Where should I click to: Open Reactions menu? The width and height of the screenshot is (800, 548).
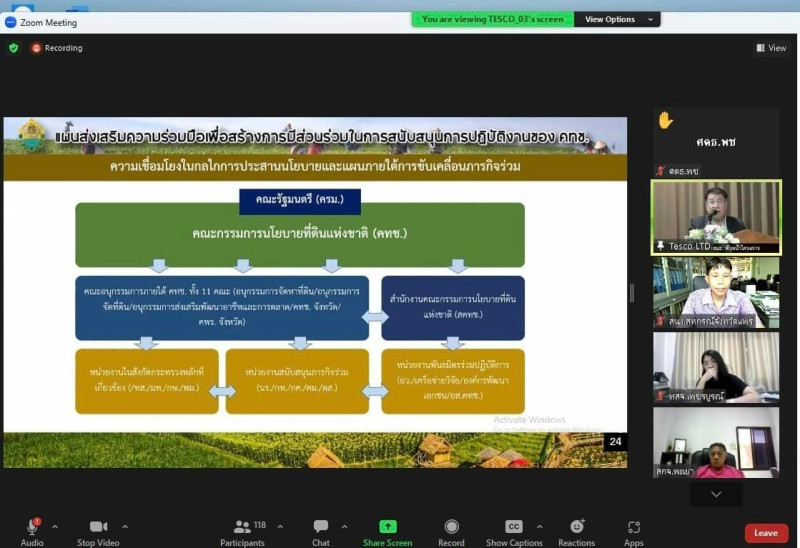(x=576, y=530)
